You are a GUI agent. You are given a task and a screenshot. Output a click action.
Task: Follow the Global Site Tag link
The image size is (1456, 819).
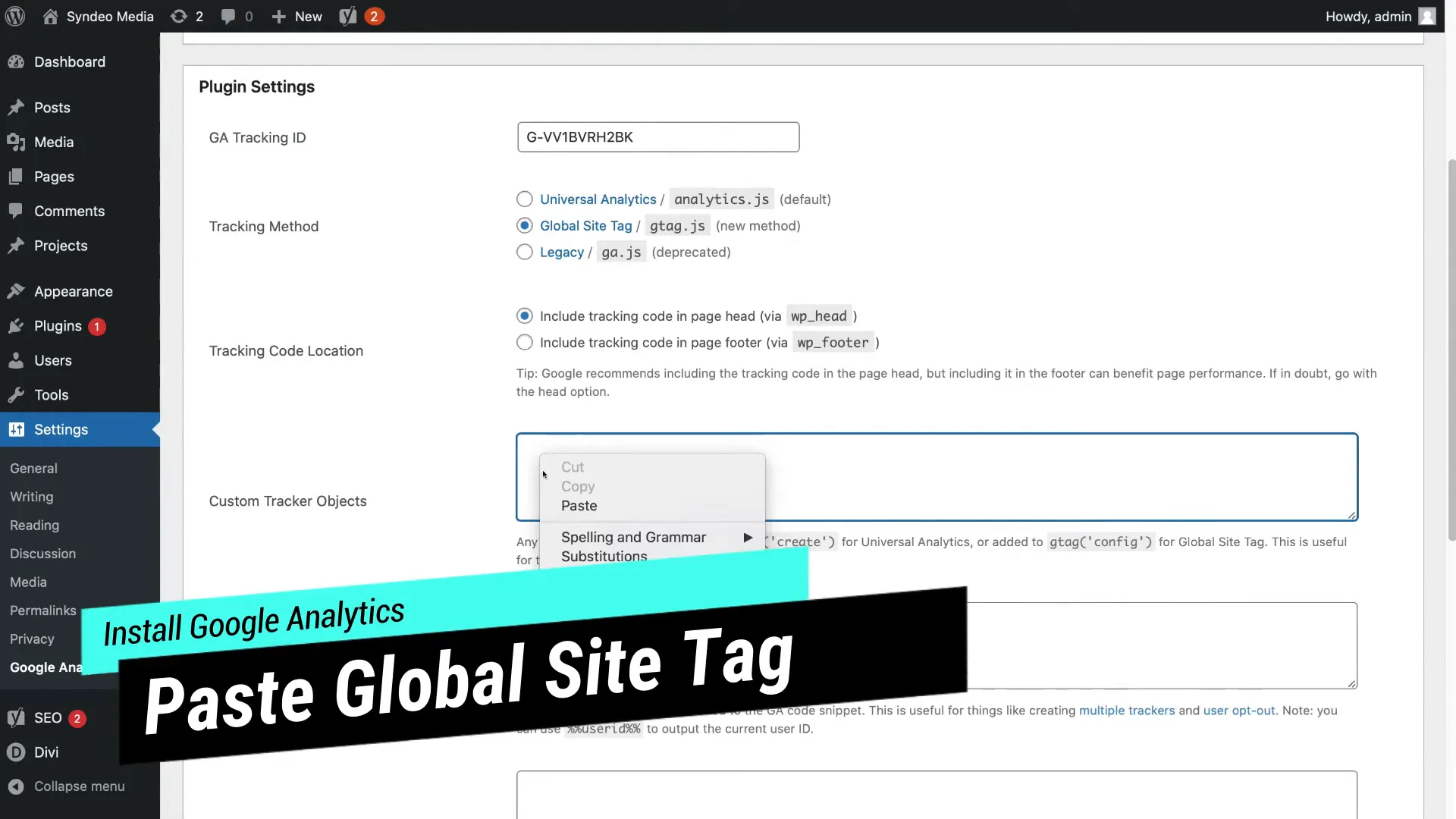(585, 226)
